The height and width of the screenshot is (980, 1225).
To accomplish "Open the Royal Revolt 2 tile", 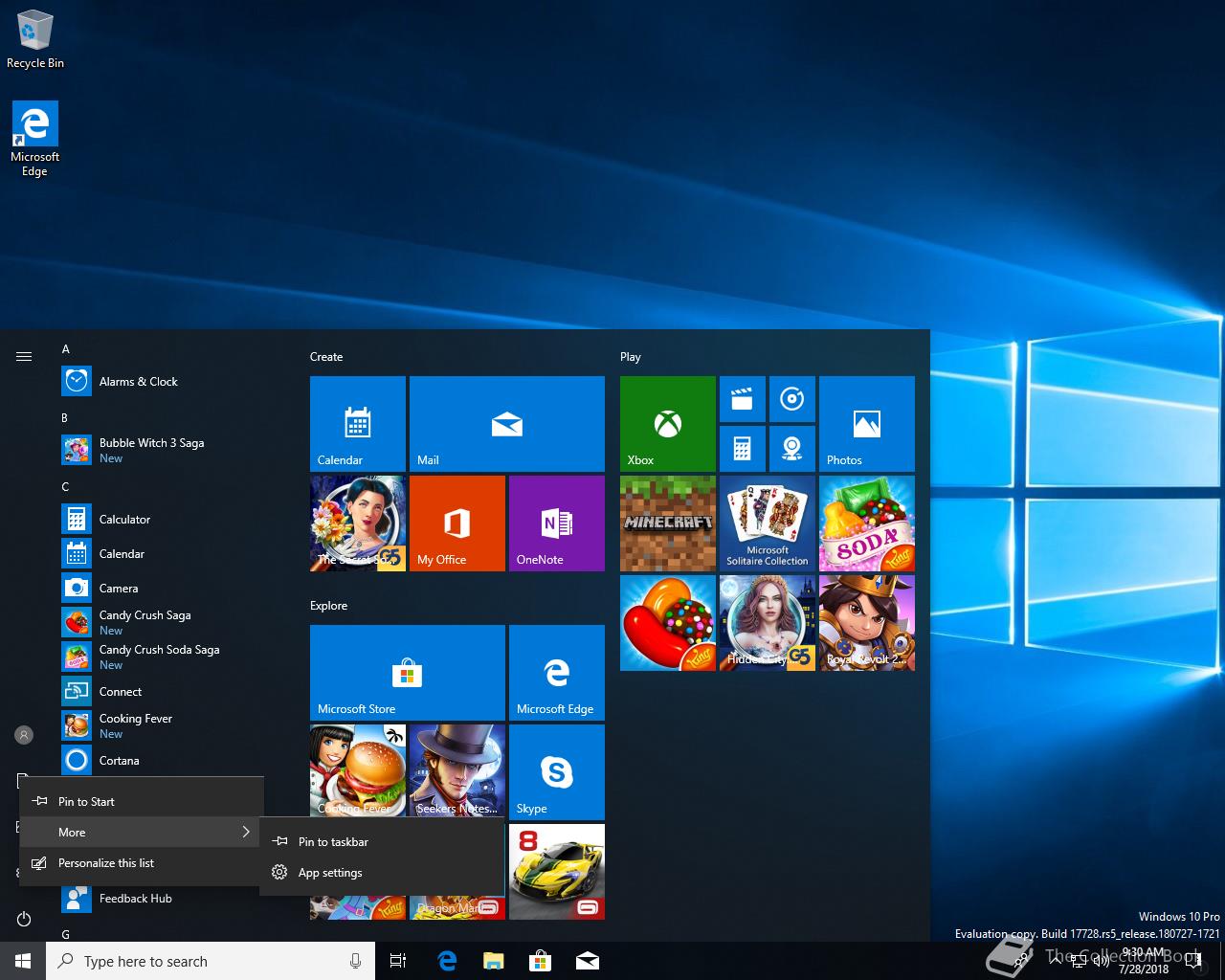I will pyautogui.click(x=867, y=623).
